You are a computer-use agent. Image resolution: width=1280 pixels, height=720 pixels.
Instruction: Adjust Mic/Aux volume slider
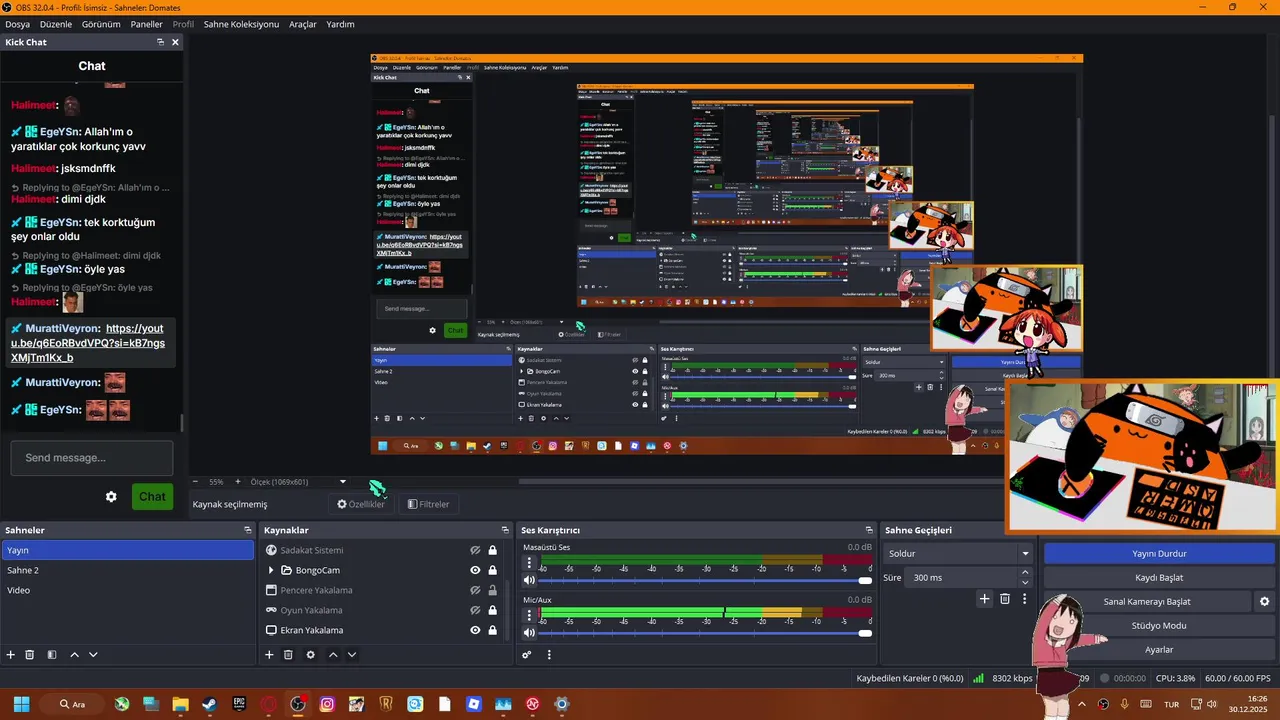pos(705,633)
